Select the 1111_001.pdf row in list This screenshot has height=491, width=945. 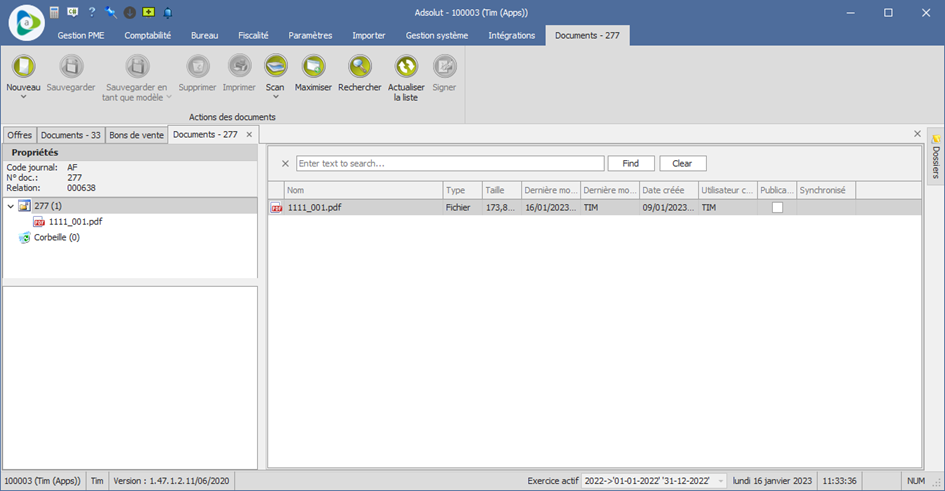594,207
